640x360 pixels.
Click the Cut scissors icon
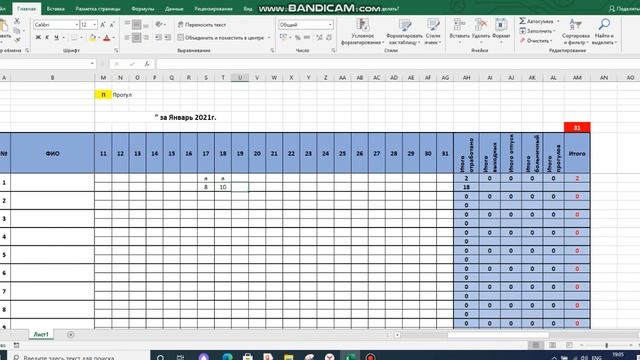[x=17, y=21]
